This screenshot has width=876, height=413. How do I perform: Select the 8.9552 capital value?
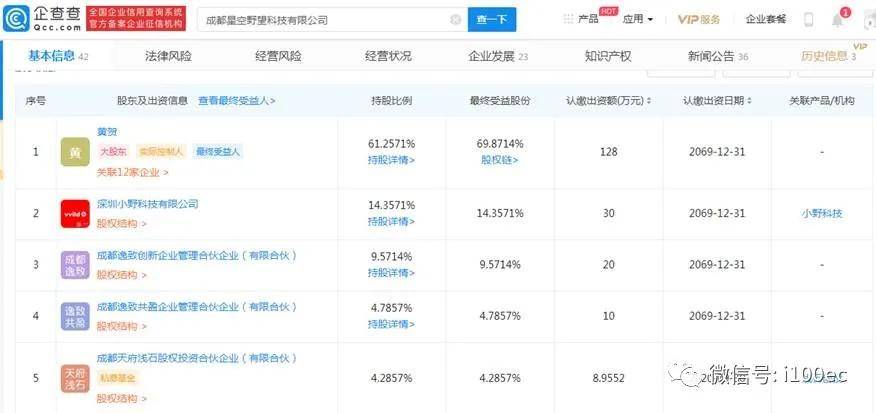609,378
